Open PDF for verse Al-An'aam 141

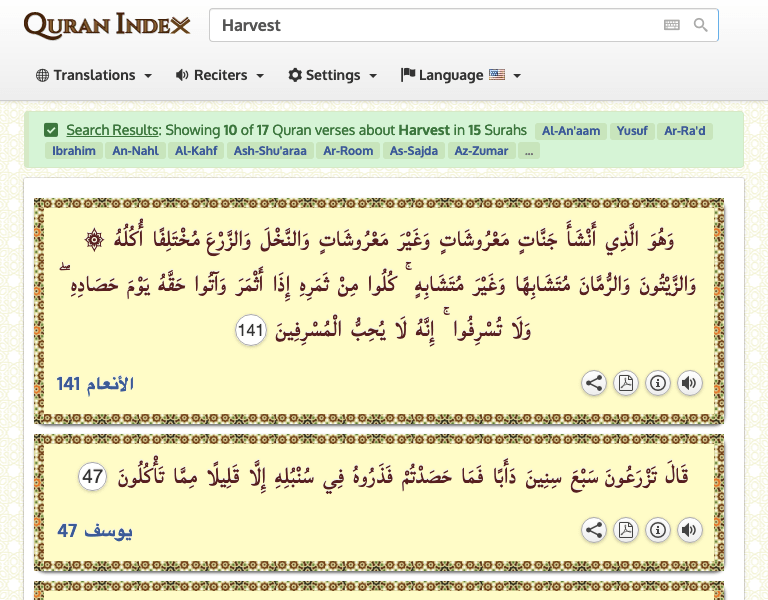pyautogui.click(x=625, y=382)
